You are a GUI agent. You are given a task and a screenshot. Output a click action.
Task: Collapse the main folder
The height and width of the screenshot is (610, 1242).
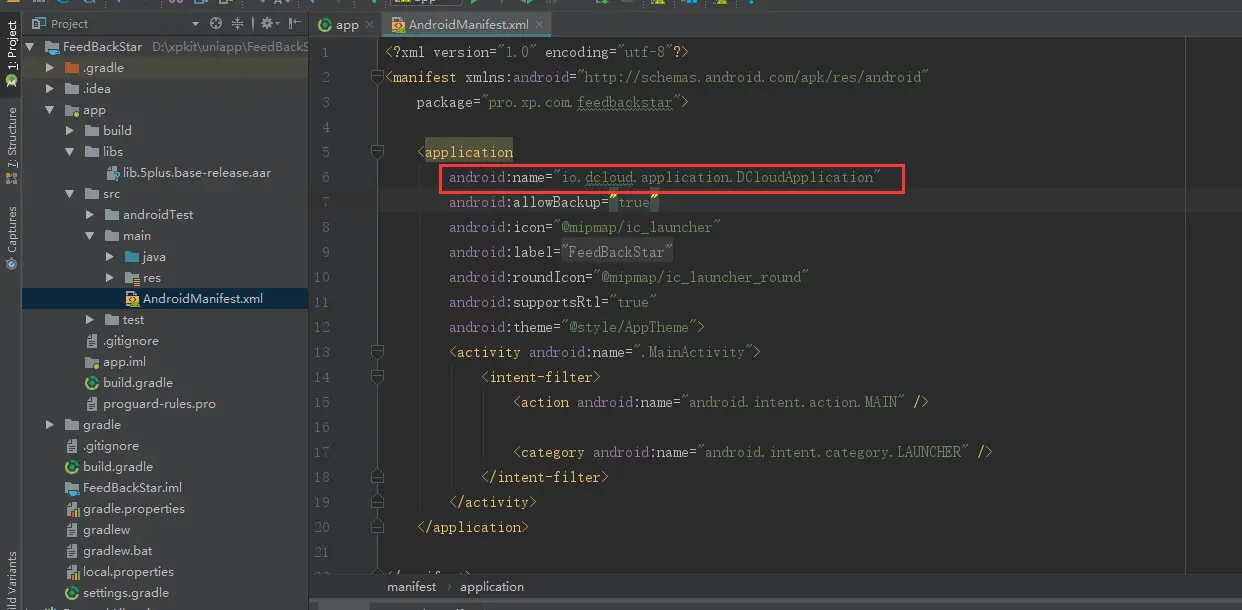(x=90, y=236)
